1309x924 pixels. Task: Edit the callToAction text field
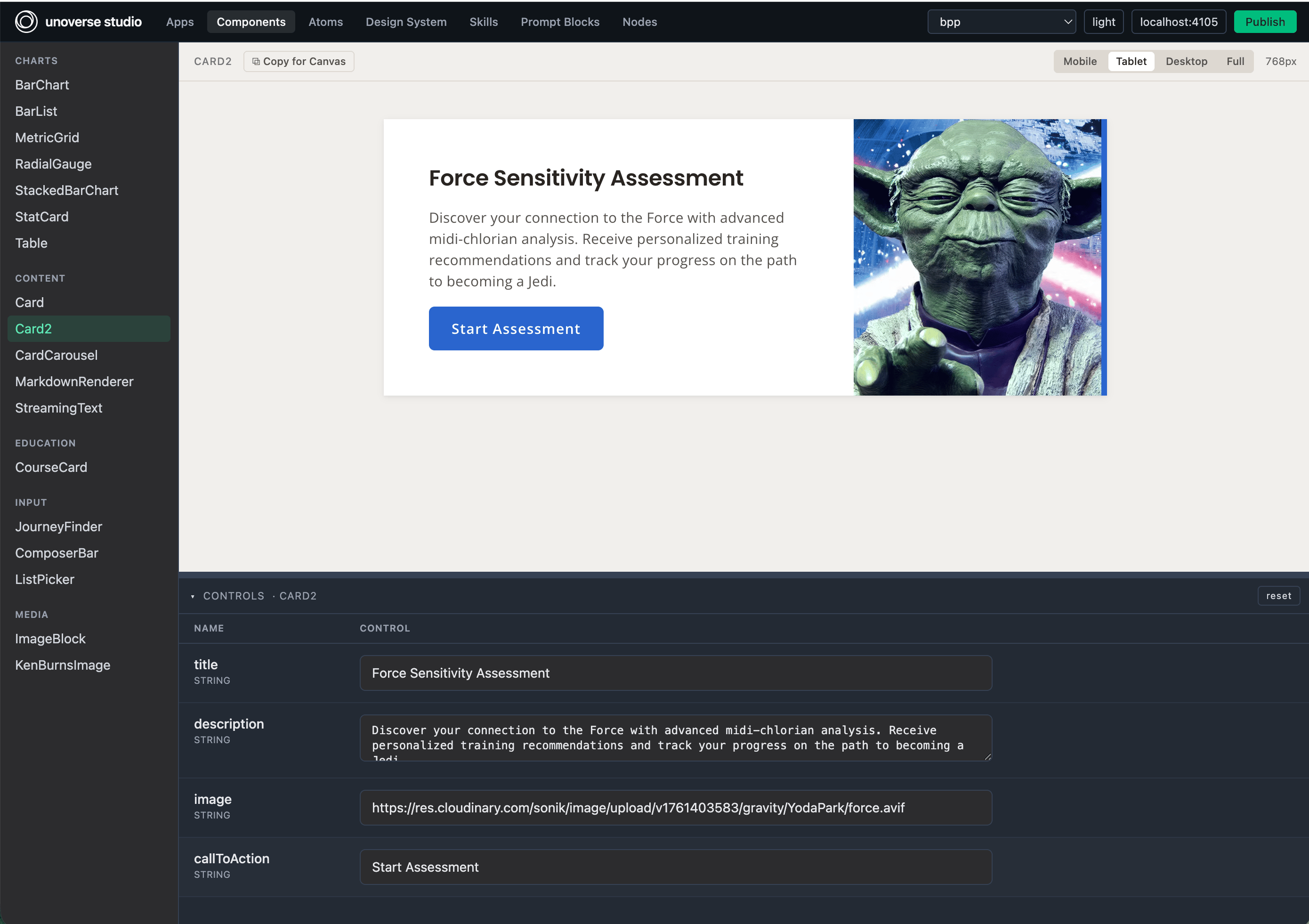tap(676, 867)
